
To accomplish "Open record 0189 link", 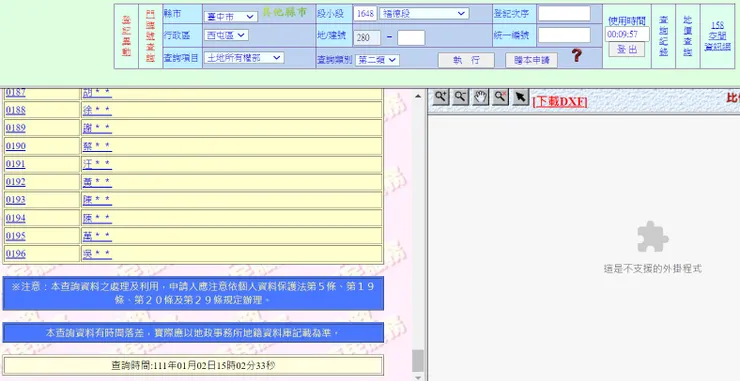I will pos(16,128).
